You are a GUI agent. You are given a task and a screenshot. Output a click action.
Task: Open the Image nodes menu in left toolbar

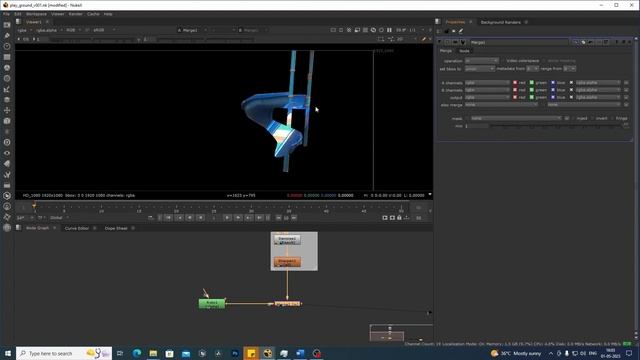coord(7,25)
